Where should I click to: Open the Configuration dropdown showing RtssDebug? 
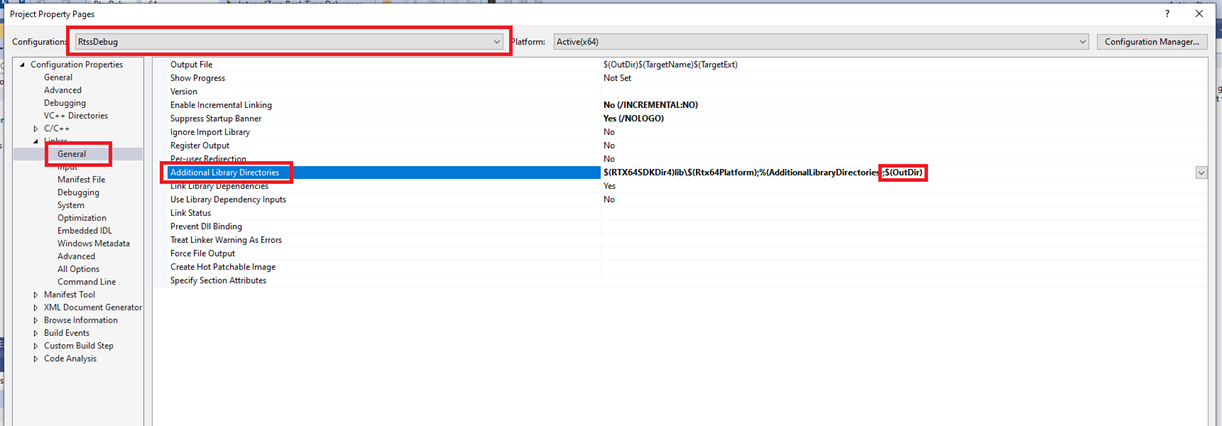(x=497, y=42)
